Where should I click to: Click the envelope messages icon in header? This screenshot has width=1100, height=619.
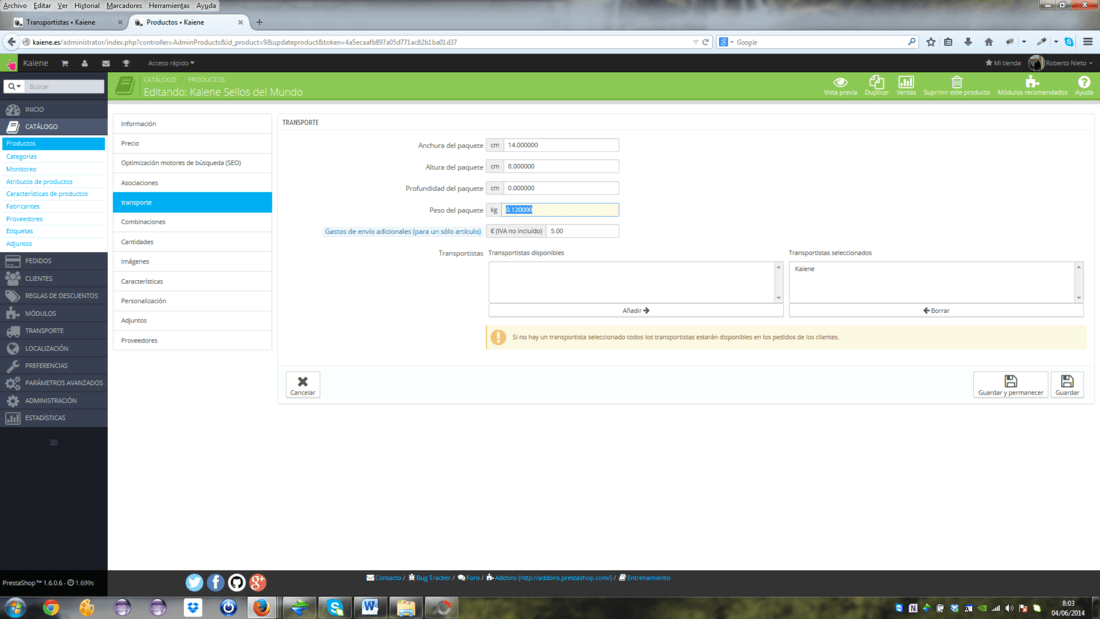coord(106,63)
